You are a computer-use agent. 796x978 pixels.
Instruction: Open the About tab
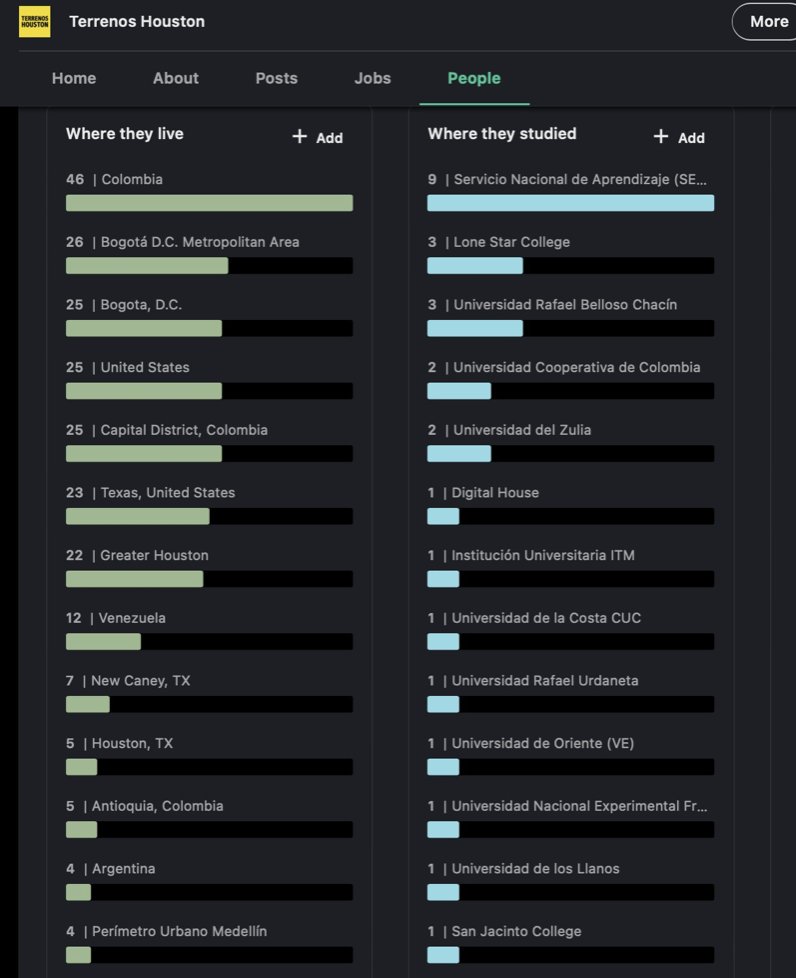(x=176, y=78)
